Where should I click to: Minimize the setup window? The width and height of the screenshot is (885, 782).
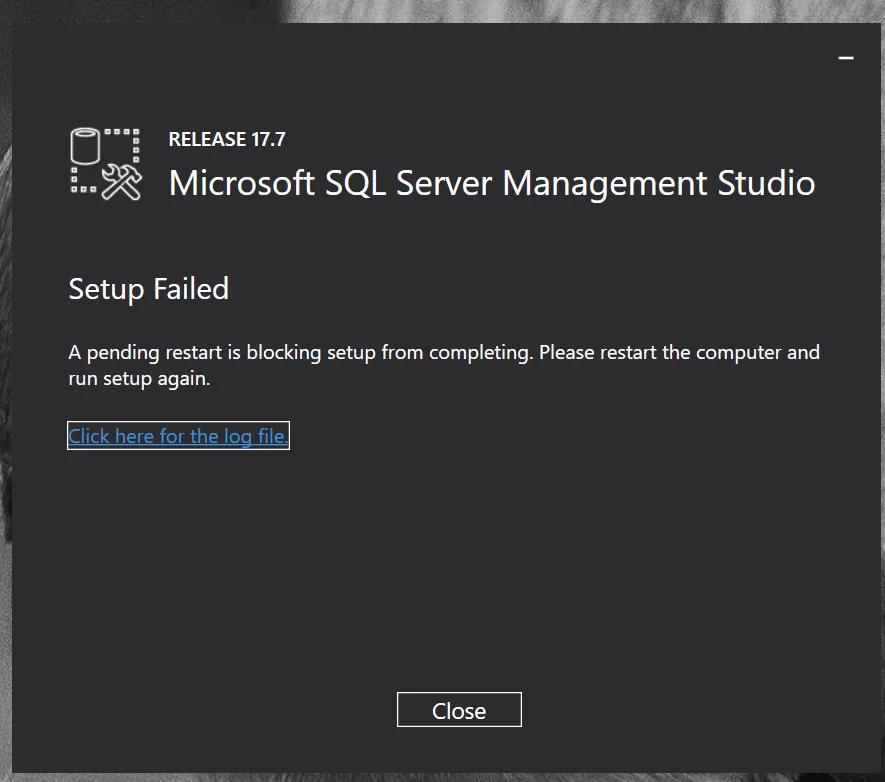(846, 59)
